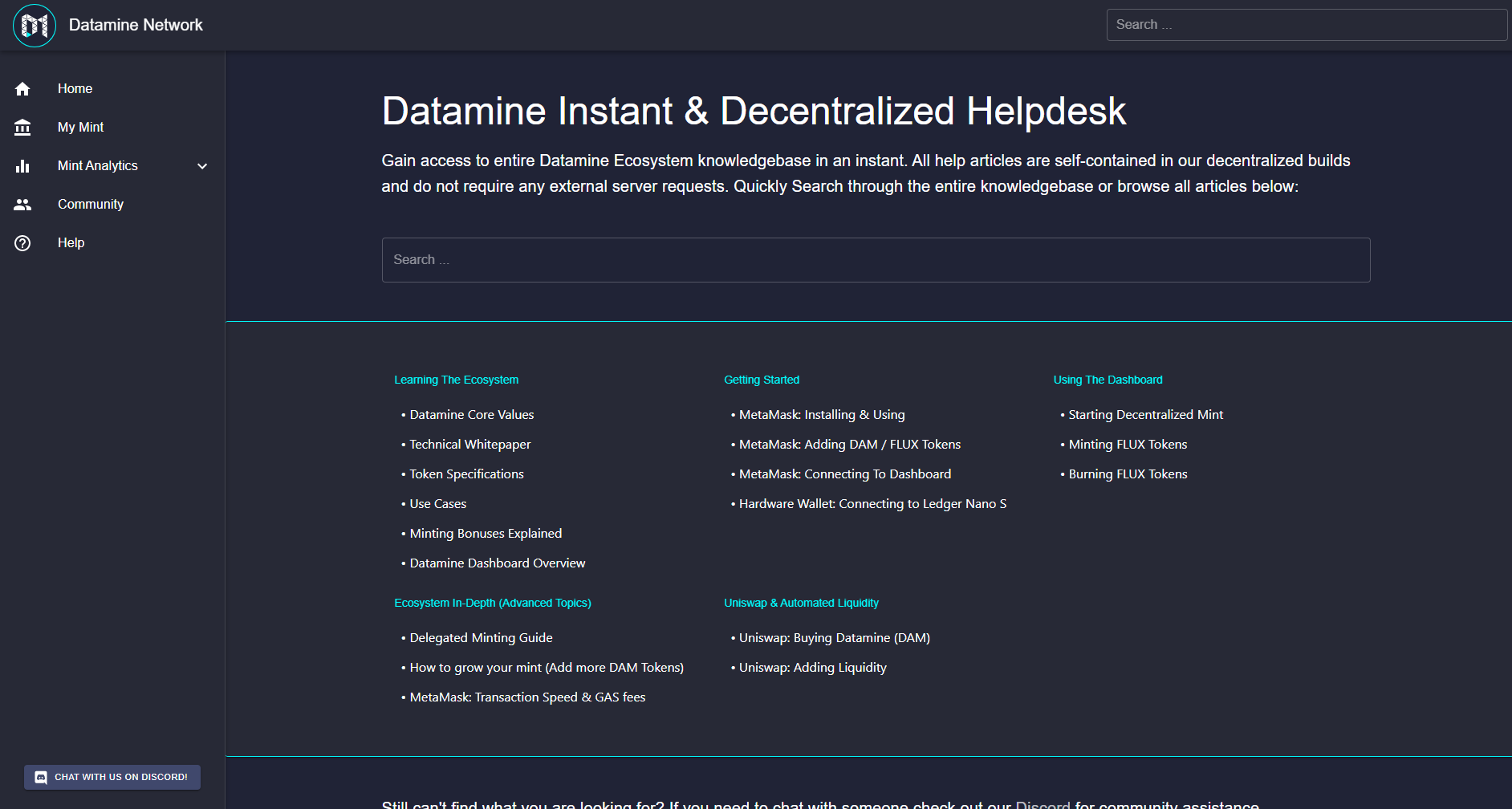Expand the Mint Analytics chevron
Screen dimensions: 1512x809
coord(202,166)
